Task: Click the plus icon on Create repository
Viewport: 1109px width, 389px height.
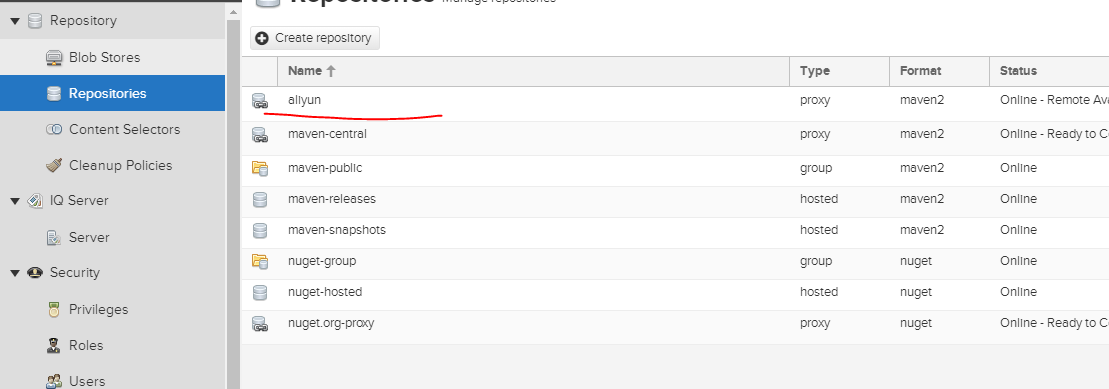Action: (262, 38)
